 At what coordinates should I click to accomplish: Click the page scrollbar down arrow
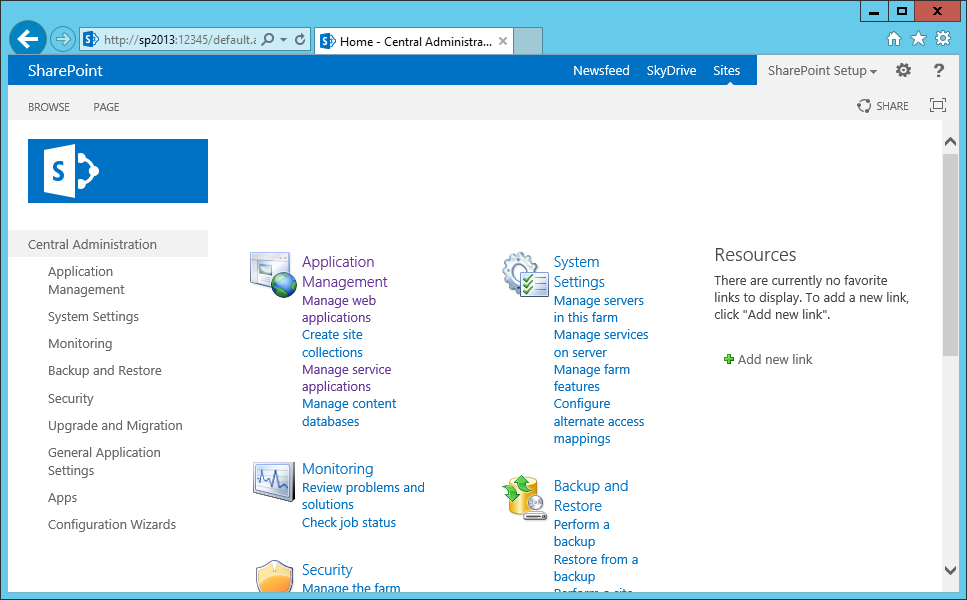click(950, 571)
